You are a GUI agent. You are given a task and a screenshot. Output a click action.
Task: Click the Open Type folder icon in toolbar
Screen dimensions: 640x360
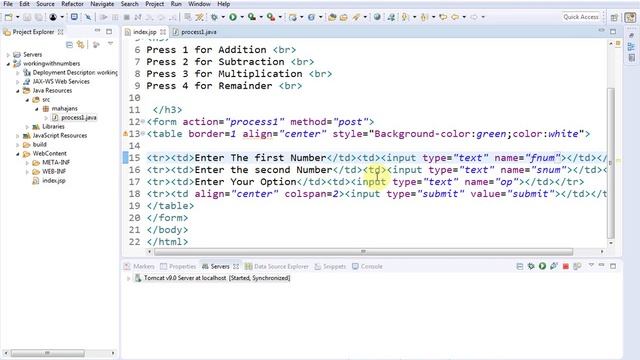[332, 17]
